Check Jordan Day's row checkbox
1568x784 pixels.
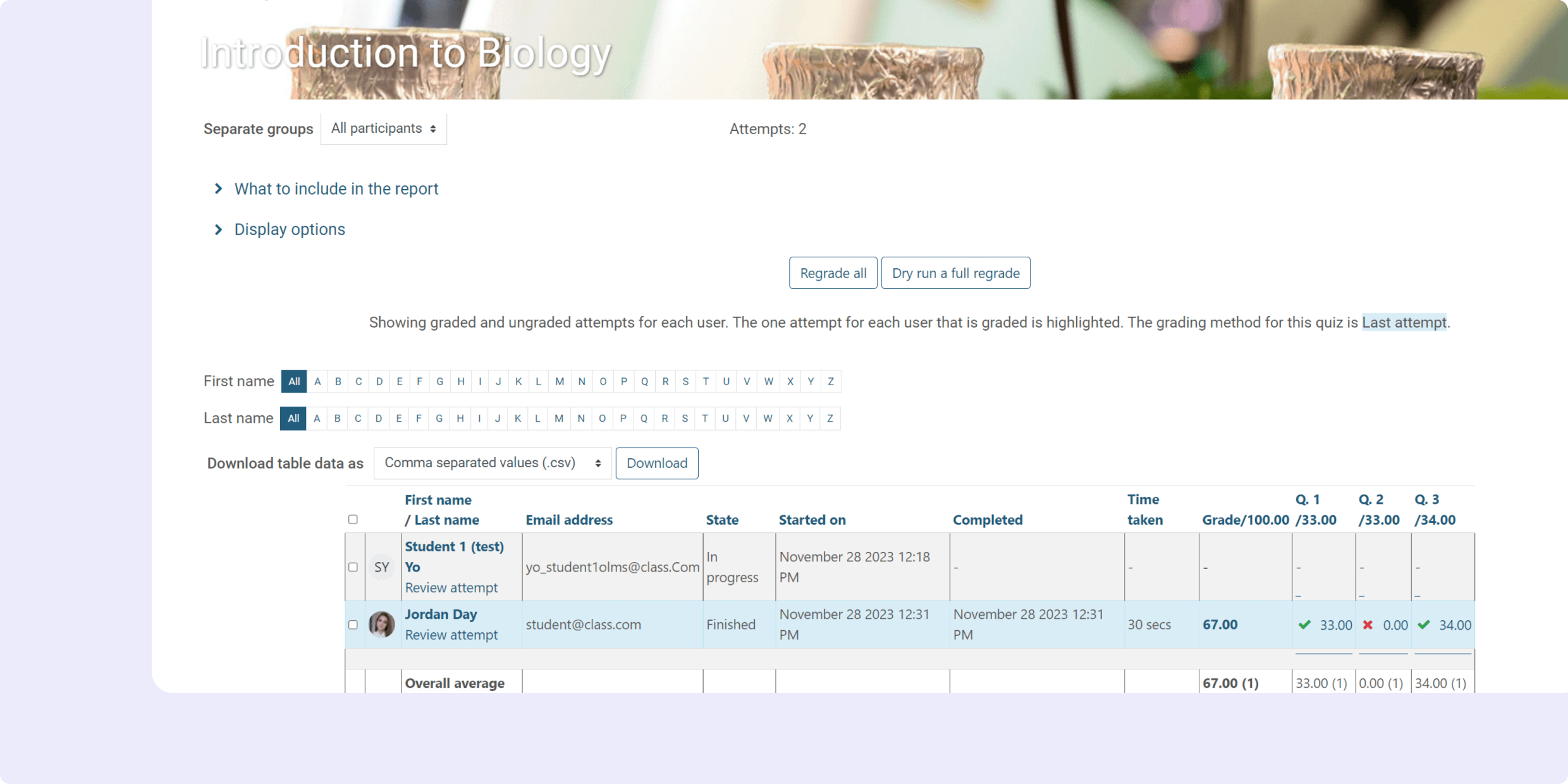click(x=353, y=624)
